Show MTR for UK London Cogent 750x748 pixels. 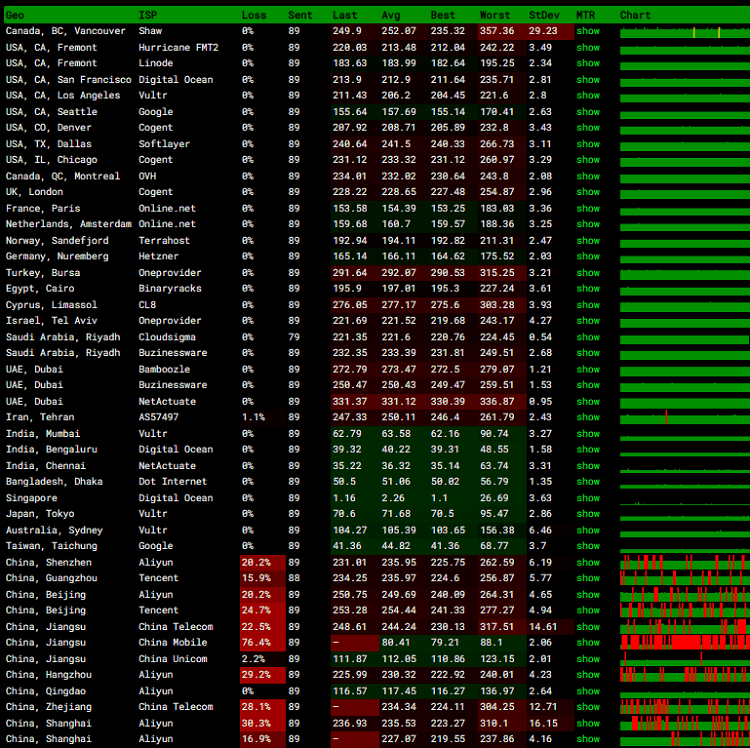tap(587, 192)
